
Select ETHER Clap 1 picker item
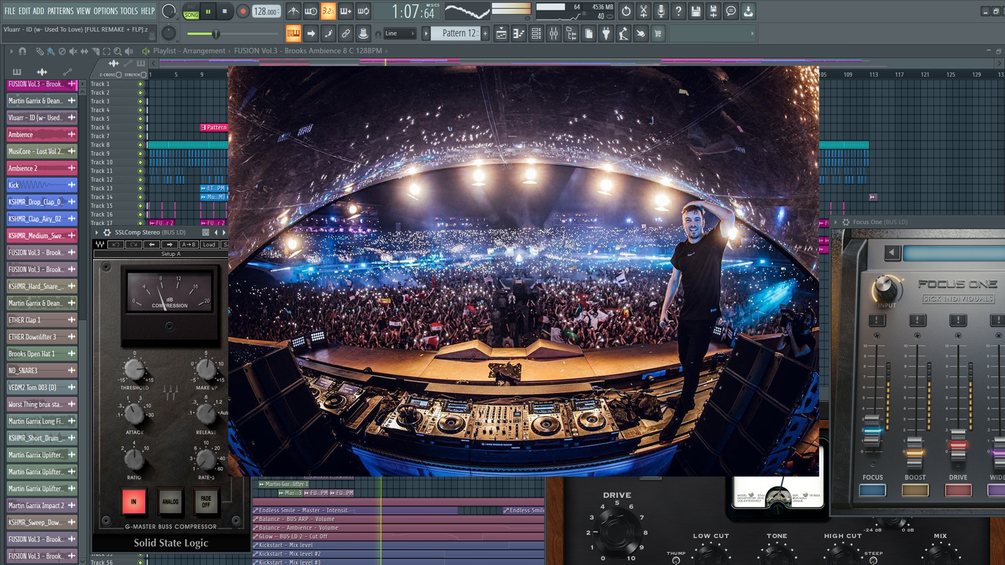(42, 320)
